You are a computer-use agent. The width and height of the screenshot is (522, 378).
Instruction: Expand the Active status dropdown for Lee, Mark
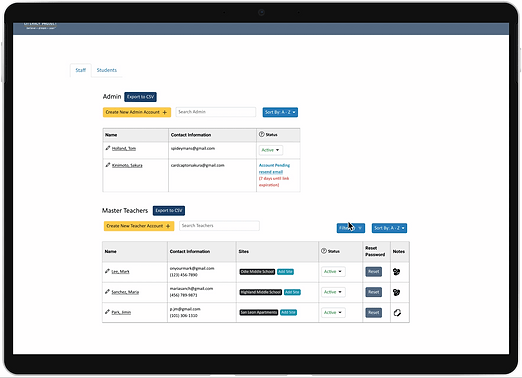click(x=333, y=272)
